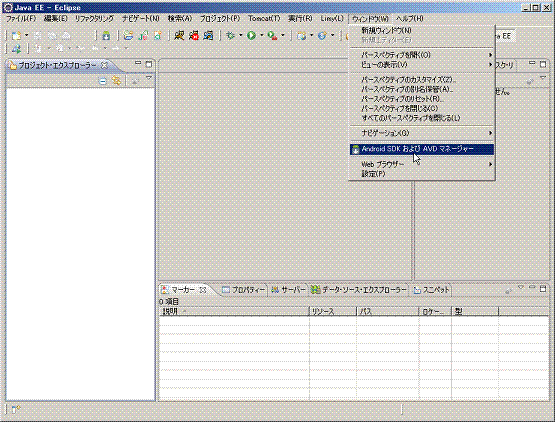Open the リファクタリング menu
This screenshot has width=555, height=422.
pos(94,18)
